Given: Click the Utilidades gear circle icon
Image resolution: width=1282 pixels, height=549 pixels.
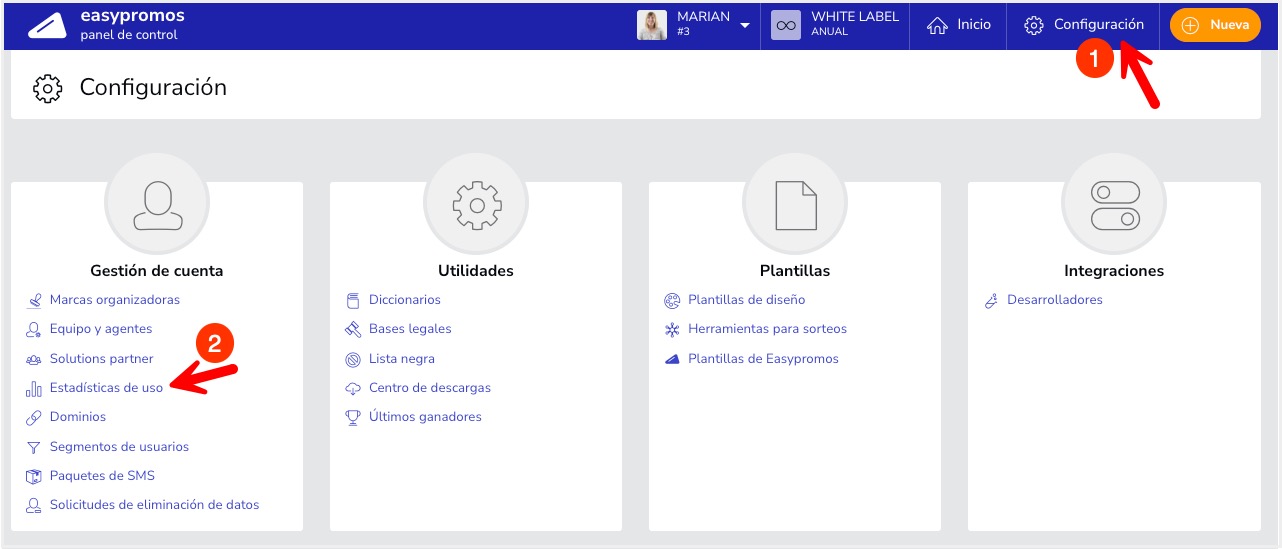Looking at the screenshot, I should point(476,204).
